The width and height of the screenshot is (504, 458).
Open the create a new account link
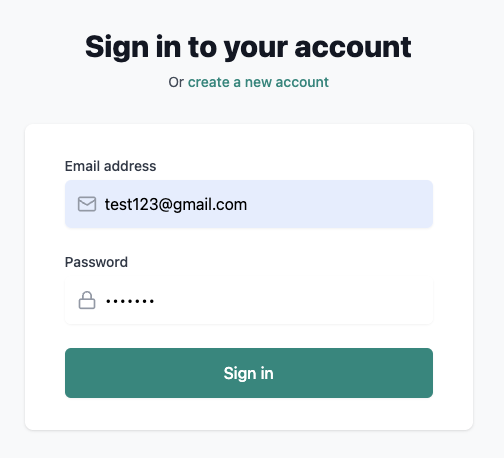click(258, 82)
